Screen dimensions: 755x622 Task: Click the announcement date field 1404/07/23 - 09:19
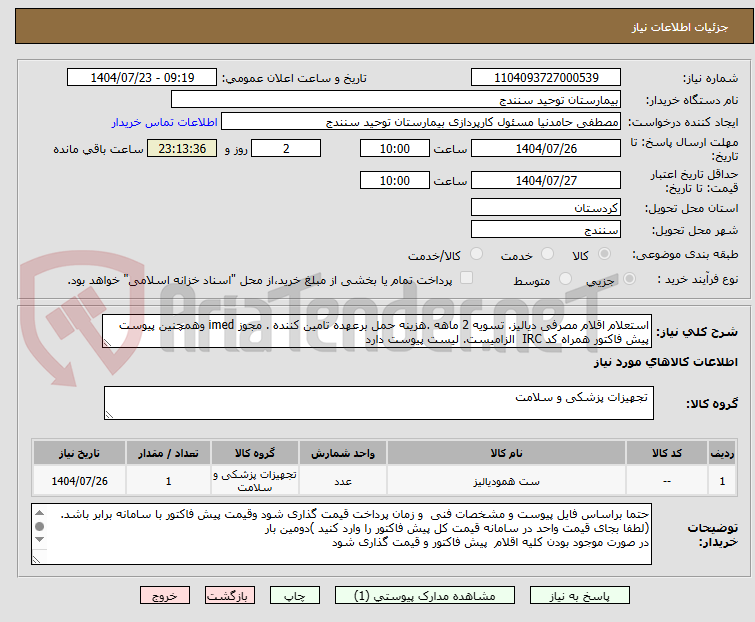click(x=142, y=78)
